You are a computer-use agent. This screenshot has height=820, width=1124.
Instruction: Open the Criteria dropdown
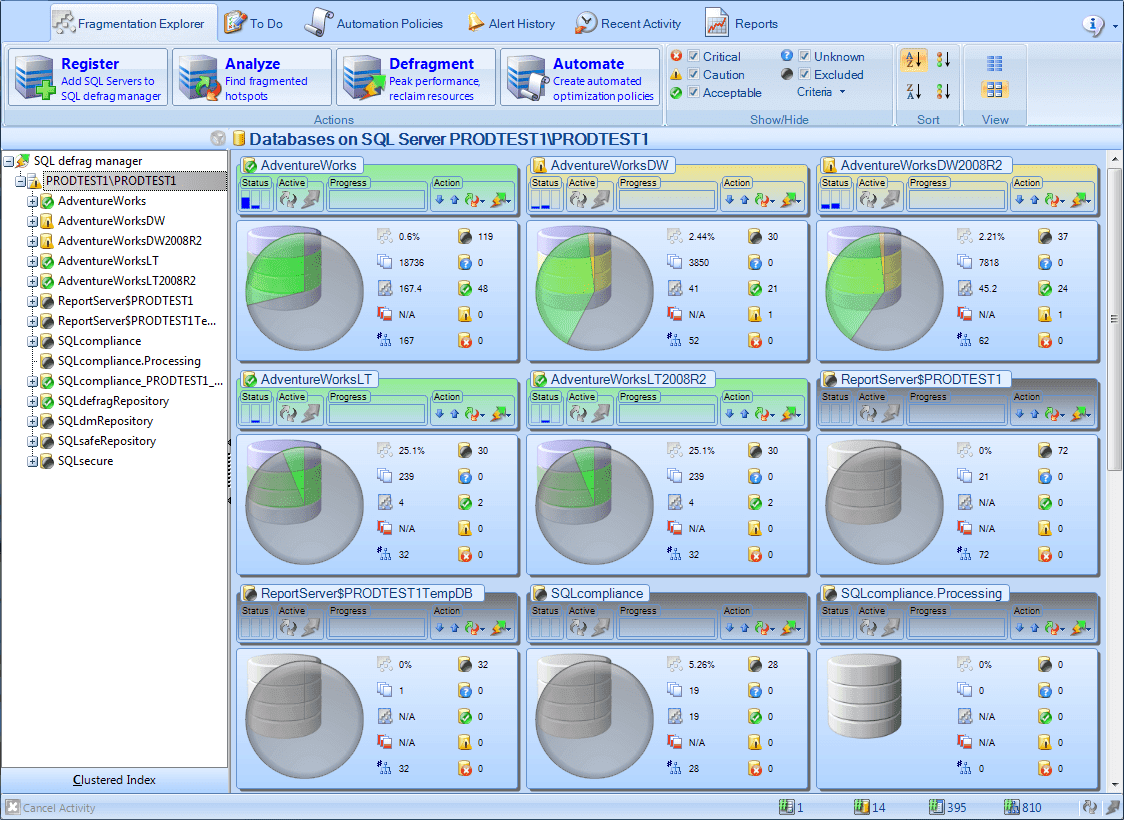821,92
